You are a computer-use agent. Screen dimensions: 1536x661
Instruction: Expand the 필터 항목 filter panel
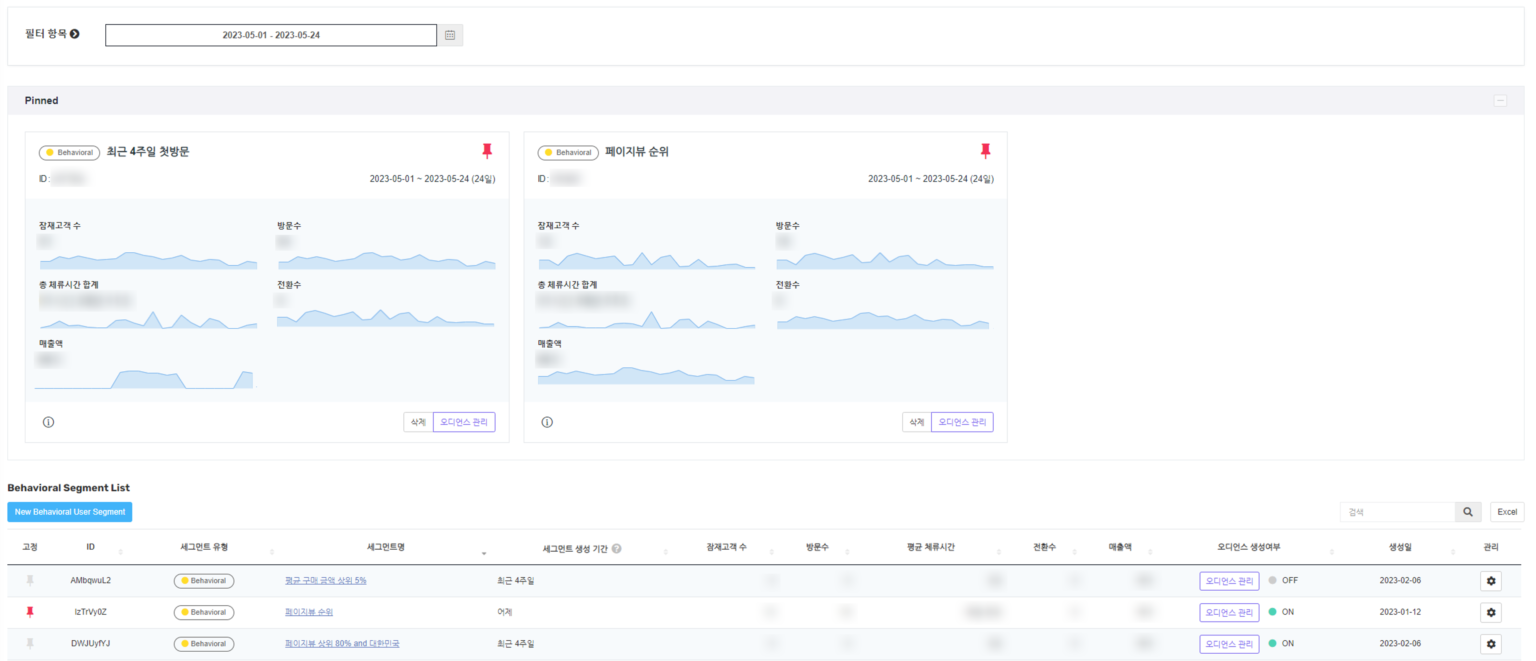point(73,33)
